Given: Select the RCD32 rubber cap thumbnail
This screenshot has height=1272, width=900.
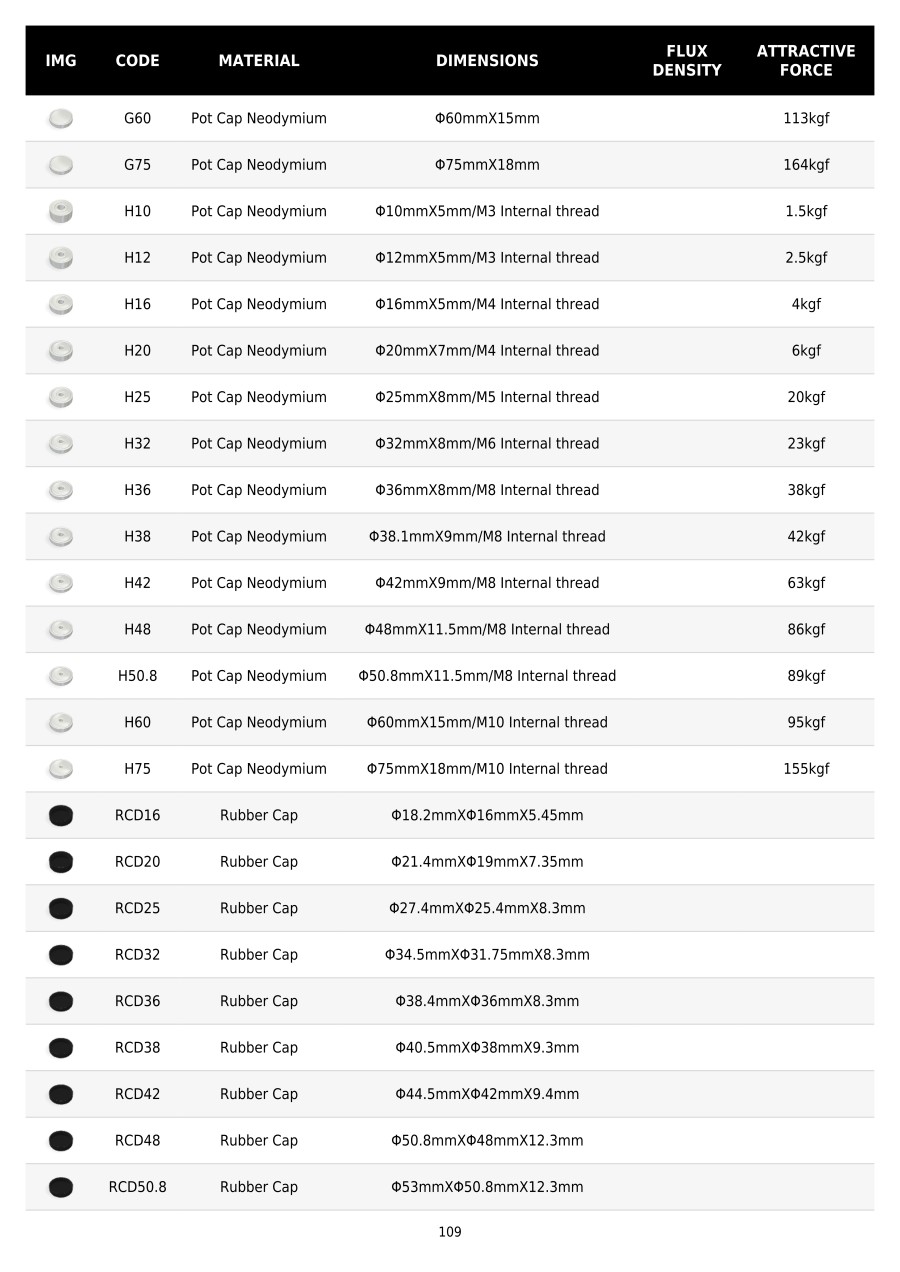Looking at the screenshot, I should (61, 955).
